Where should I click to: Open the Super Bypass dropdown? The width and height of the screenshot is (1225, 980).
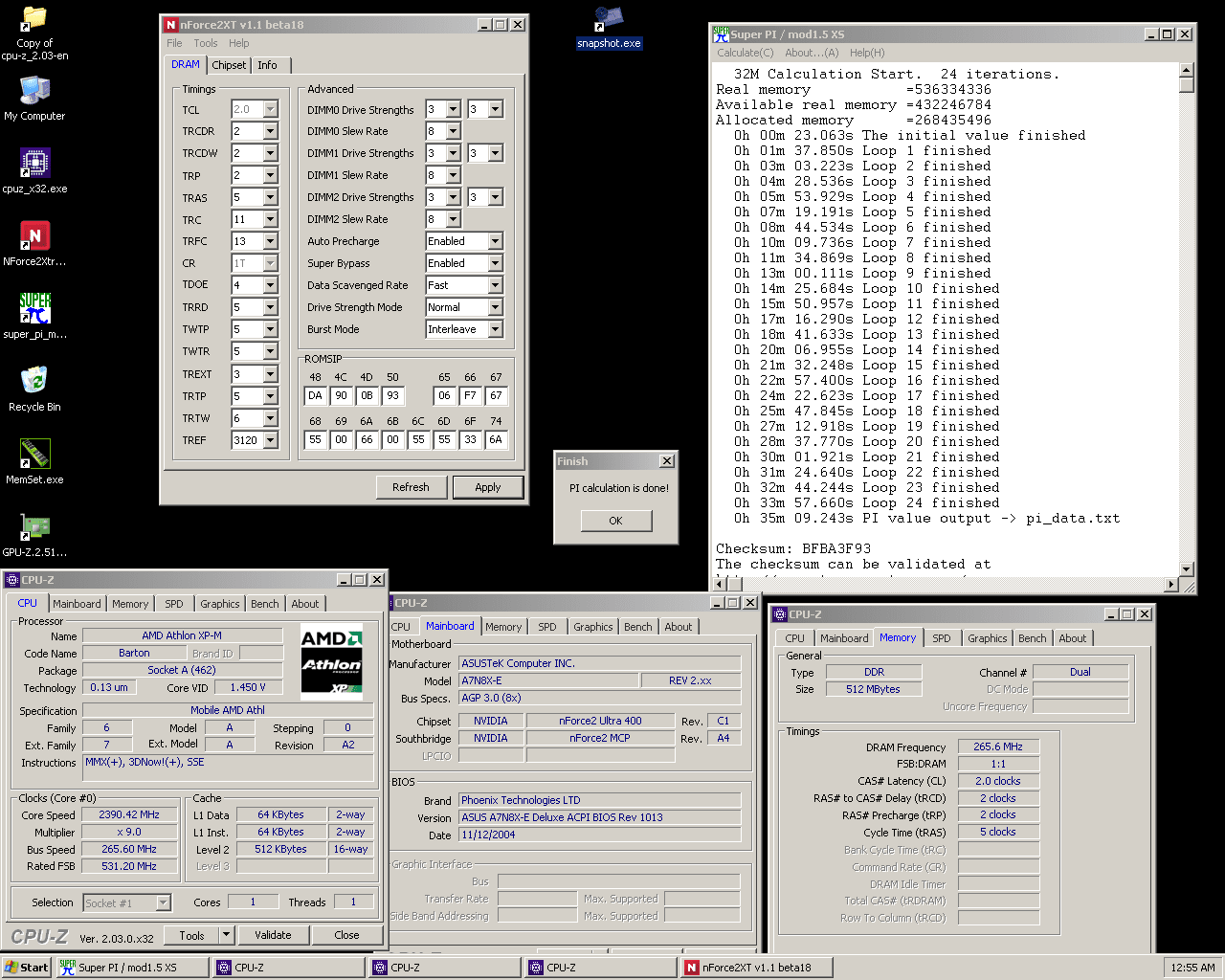tap(495, 263)
